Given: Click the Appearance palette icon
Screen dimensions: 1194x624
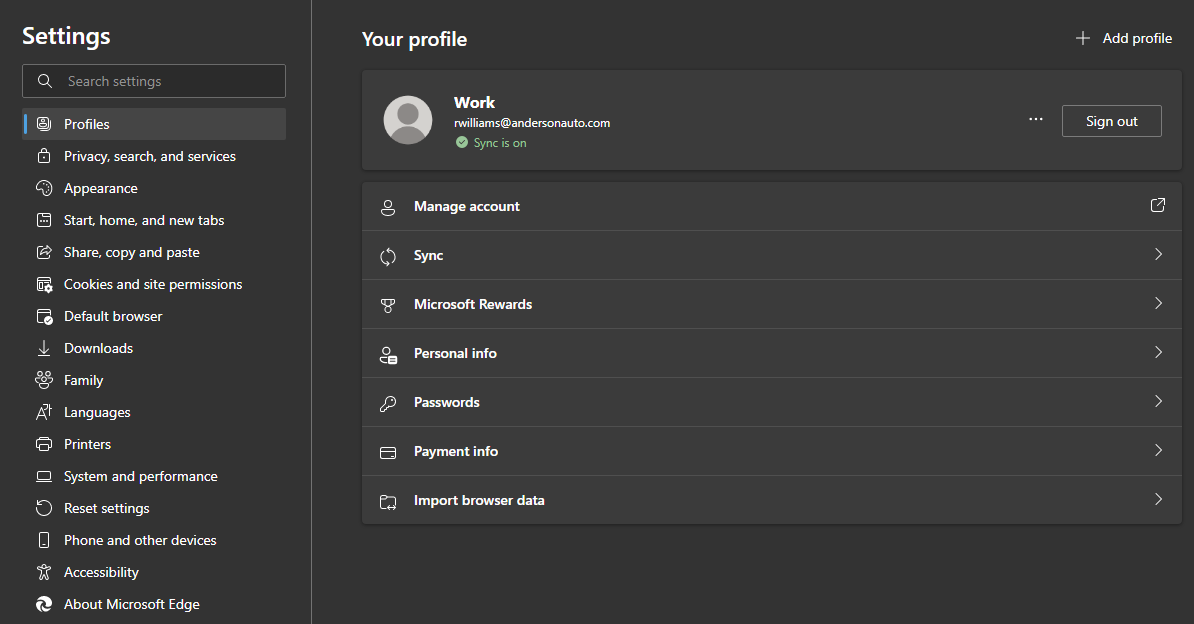Looking at the screenshot, I should point(44,187).
